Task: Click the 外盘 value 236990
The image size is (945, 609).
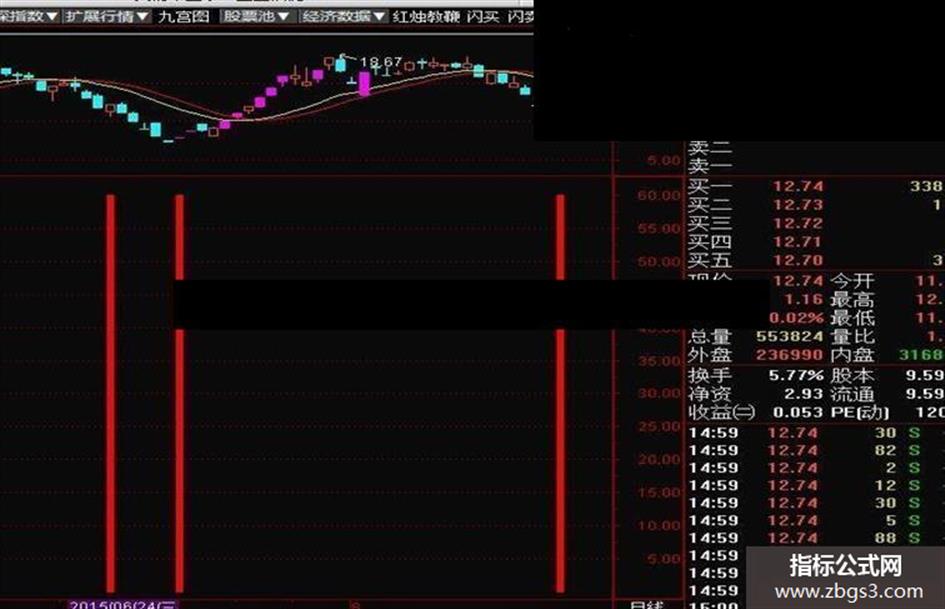Action: point(790,355)
